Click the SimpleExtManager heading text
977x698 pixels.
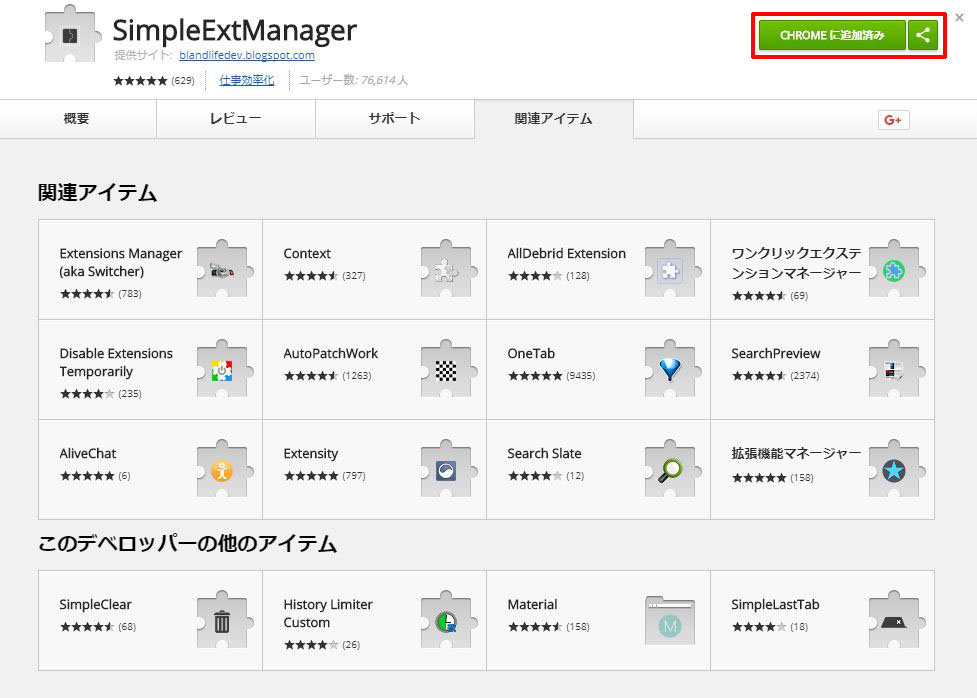coord(234,31)
